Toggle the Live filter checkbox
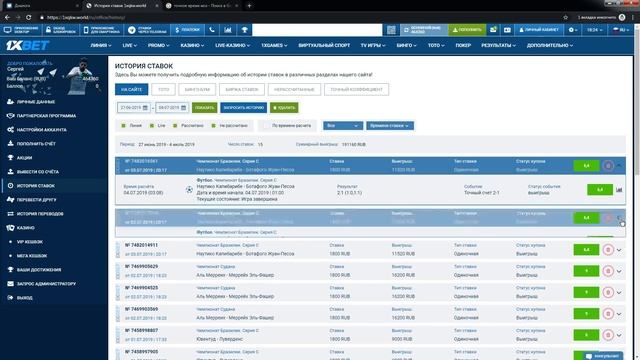640x360 pixels. coord(152,126)
